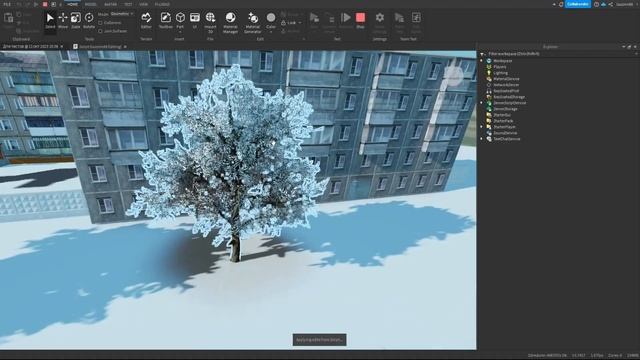Open the UI tools
Screen dimensions: 640x360
[195, 20]
